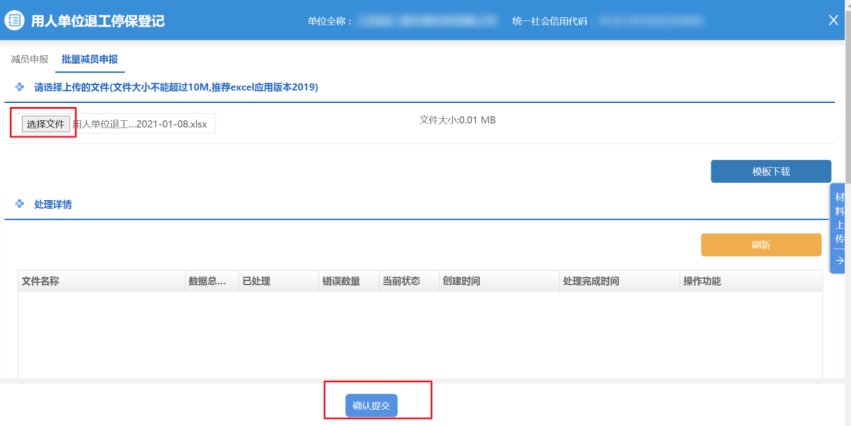This screenshot has width=851, height=426.
Task: Download the template via 模板下载
Action: click(x=770, y=171)
